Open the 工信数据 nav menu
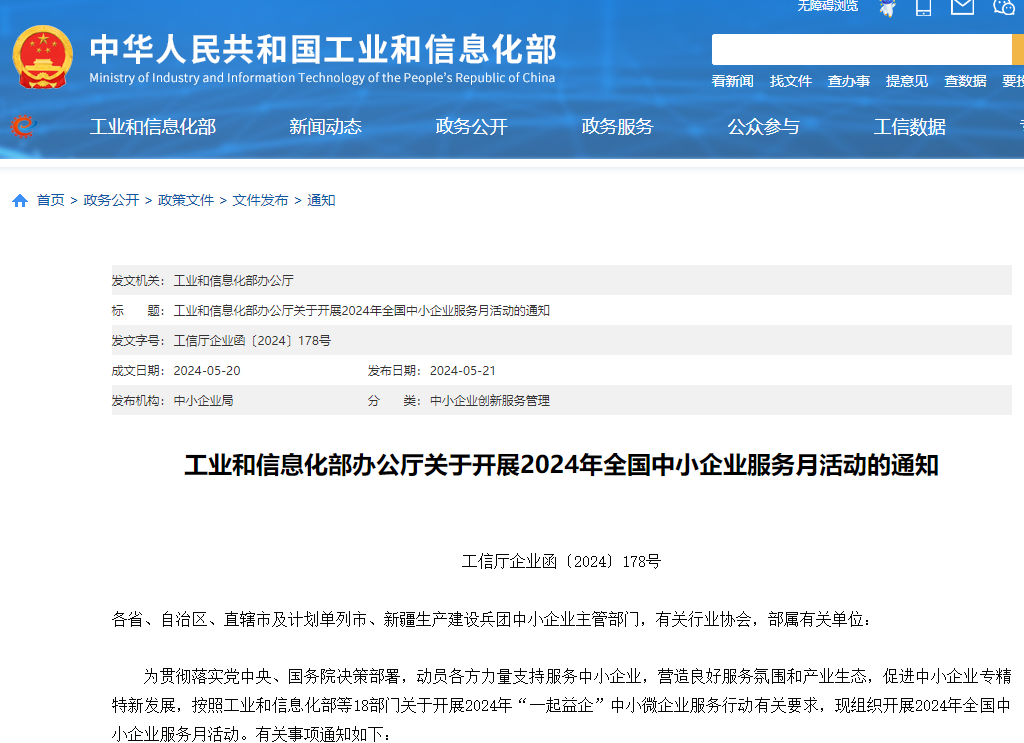 (910, 127)
